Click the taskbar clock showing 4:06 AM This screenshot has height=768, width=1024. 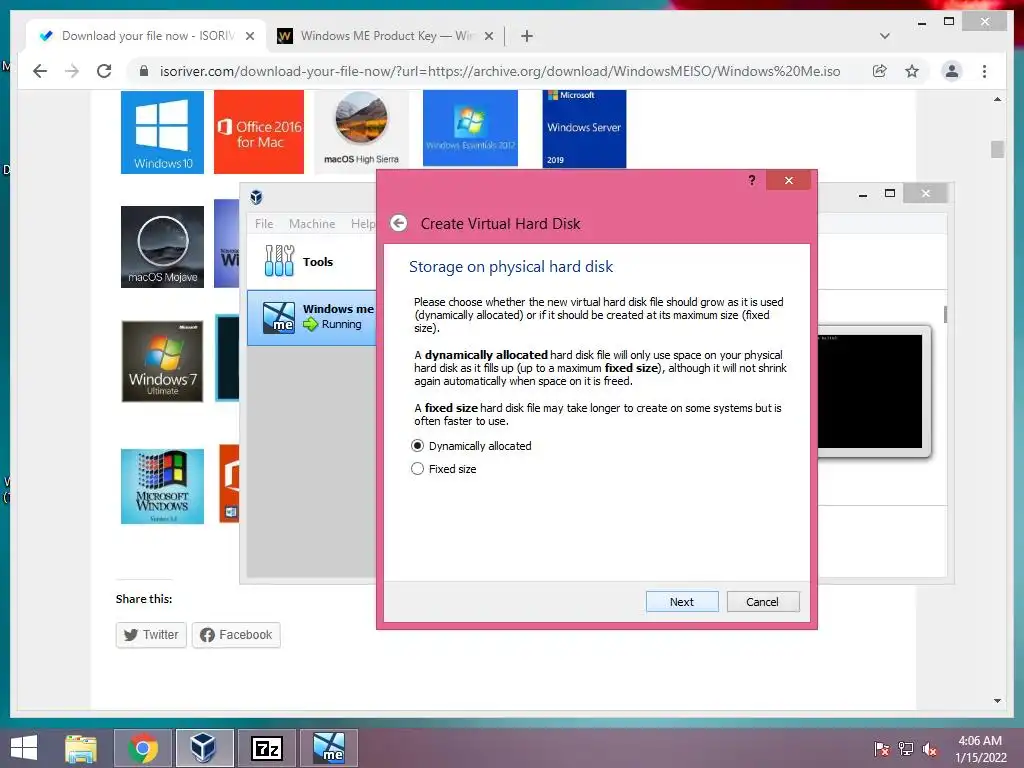pyautogui.click(x=980, y=749)
